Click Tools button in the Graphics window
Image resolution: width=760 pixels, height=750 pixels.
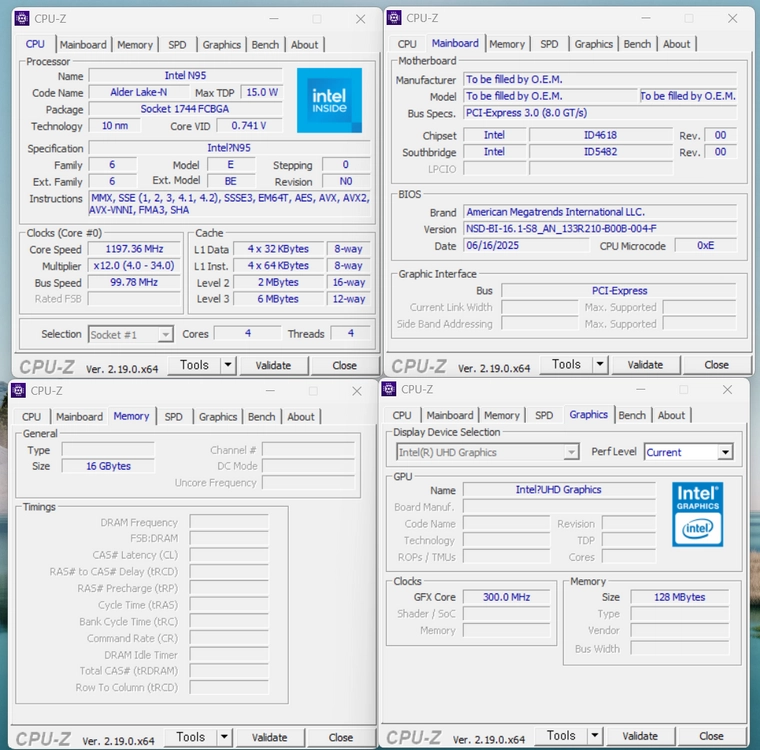(x=561, y=736)
